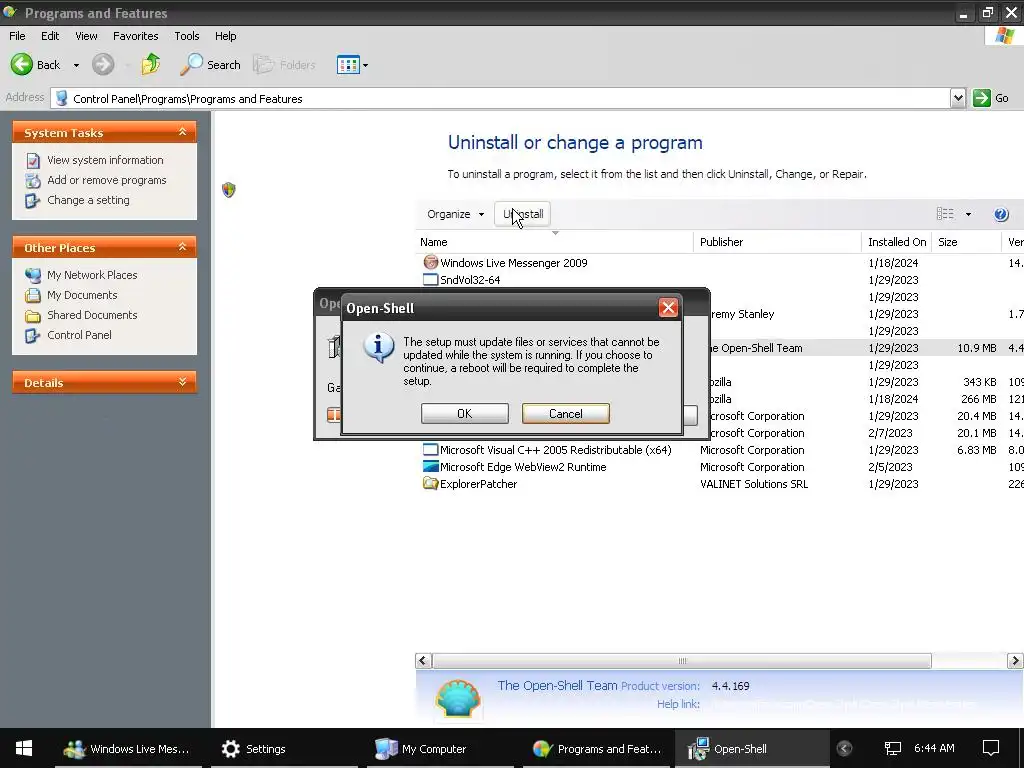Click Change a setting link
Screen dimensions: 1024x768
point(88,200)
